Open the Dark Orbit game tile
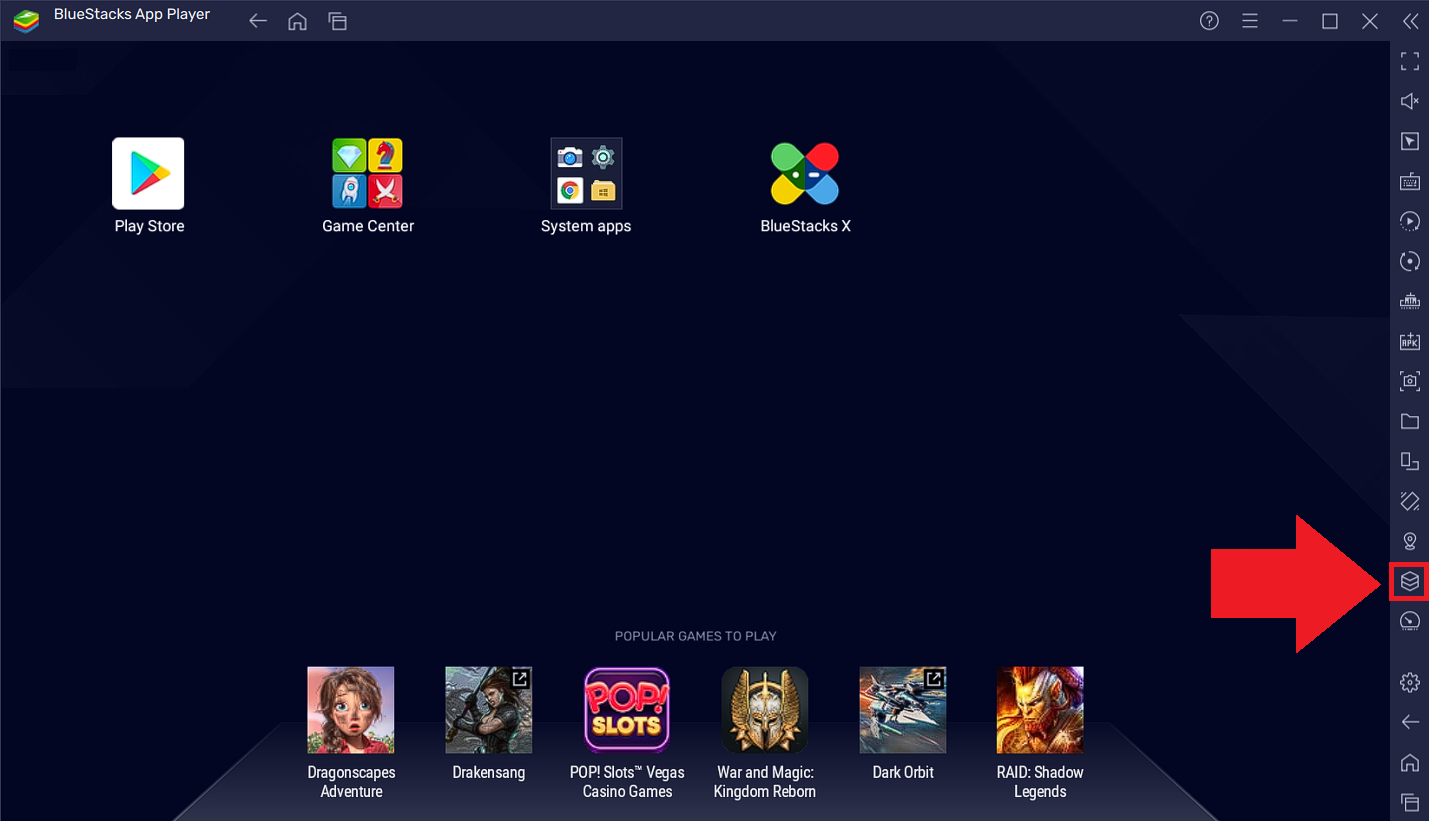 coord(903,710)
